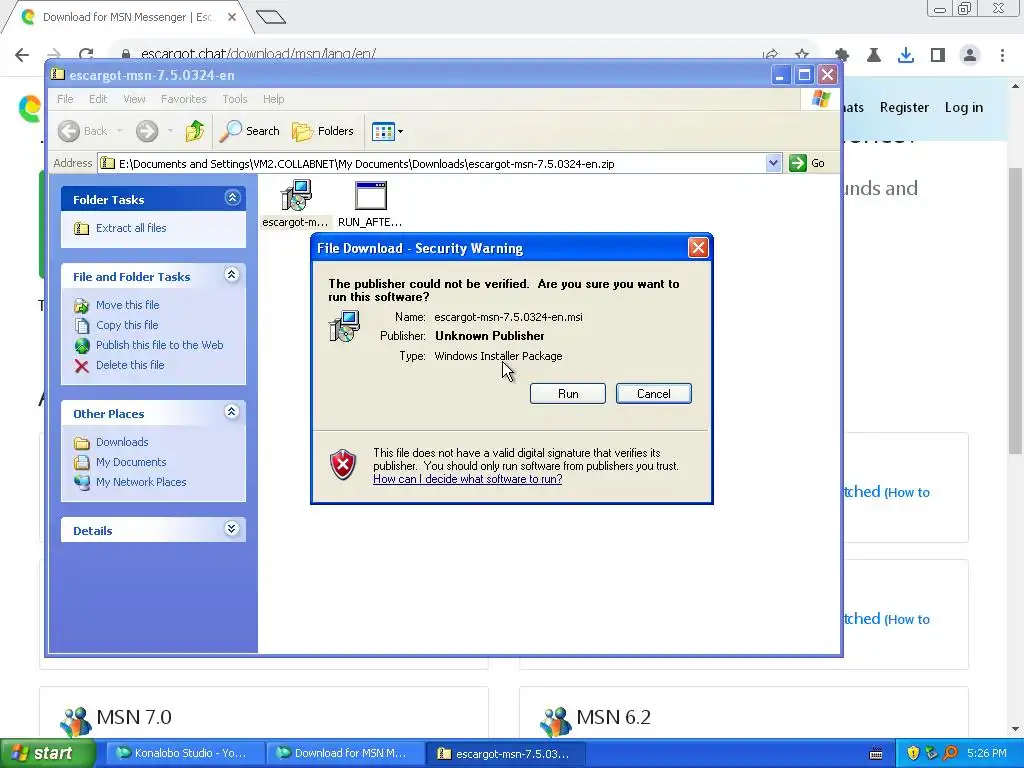Expand the Address bar dropdown arrow
This screenshot has width=1024, height=768.
tap(773, 163)
